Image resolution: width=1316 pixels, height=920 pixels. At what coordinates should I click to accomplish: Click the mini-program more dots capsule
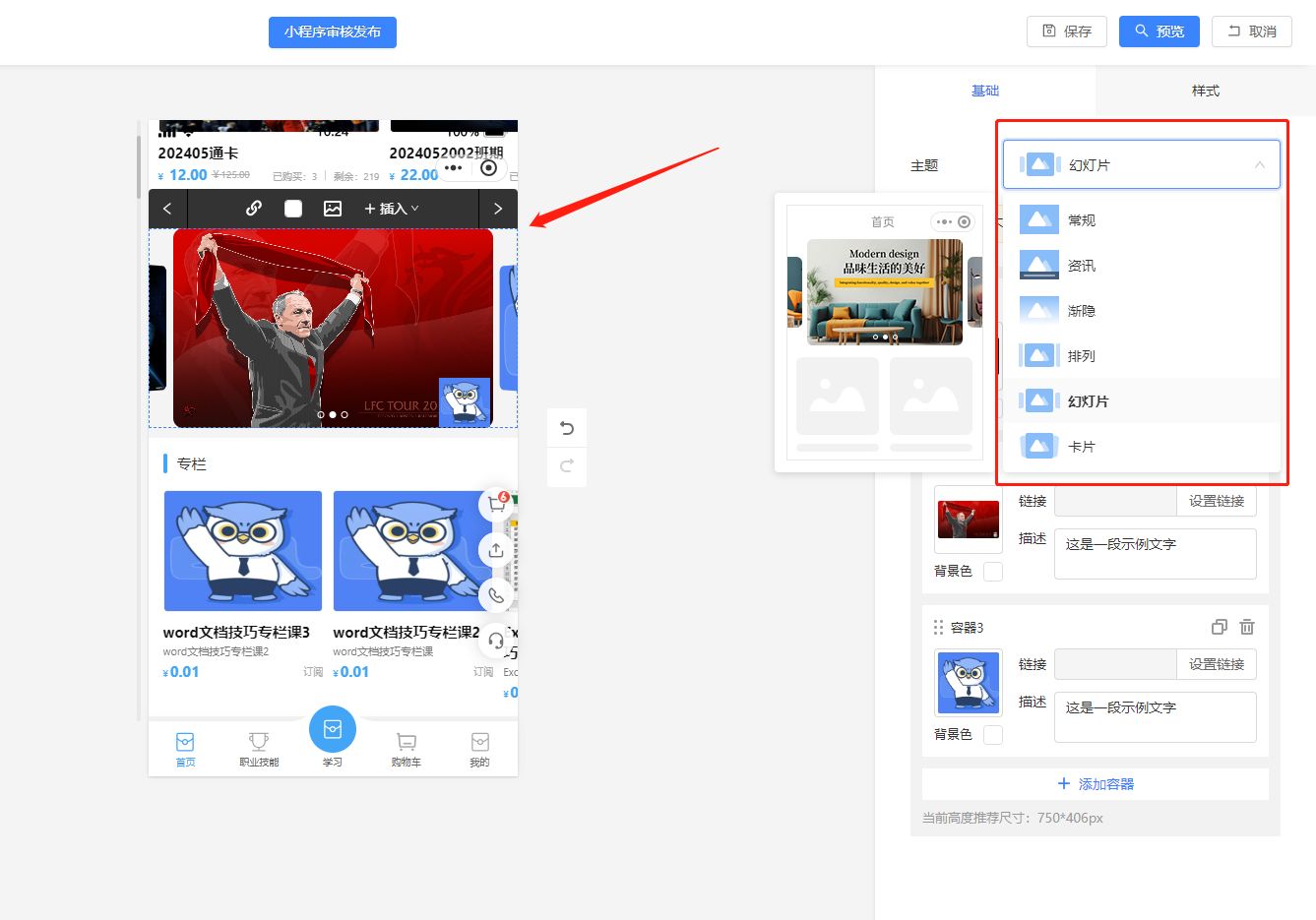coord(453,168)
